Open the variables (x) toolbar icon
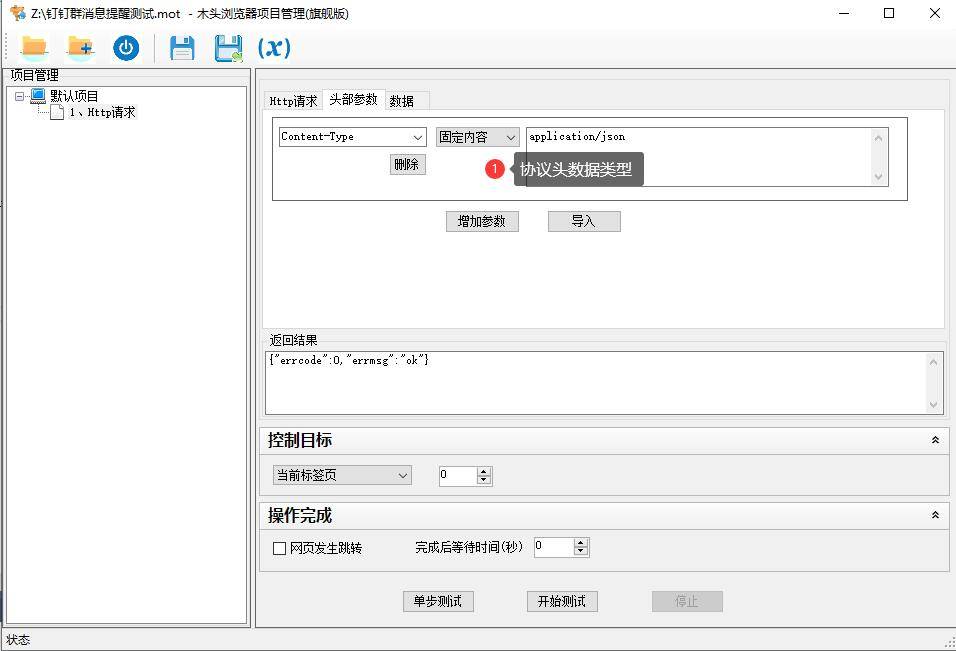This screenshot has height=651, width=956. 274,48
